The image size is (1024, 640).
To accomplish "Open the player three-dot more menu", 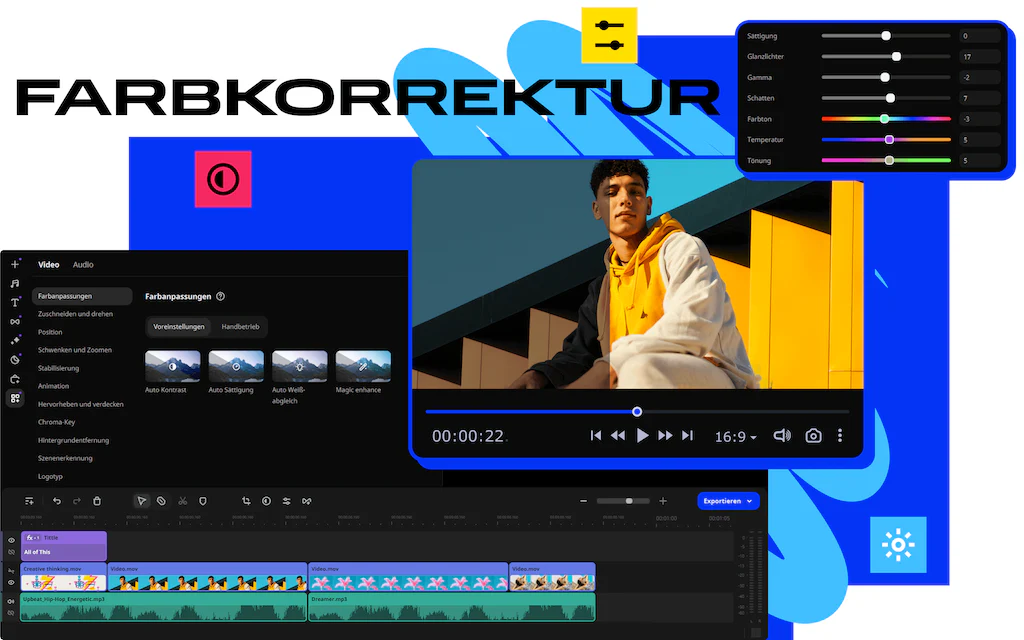I will coord(840,436).
